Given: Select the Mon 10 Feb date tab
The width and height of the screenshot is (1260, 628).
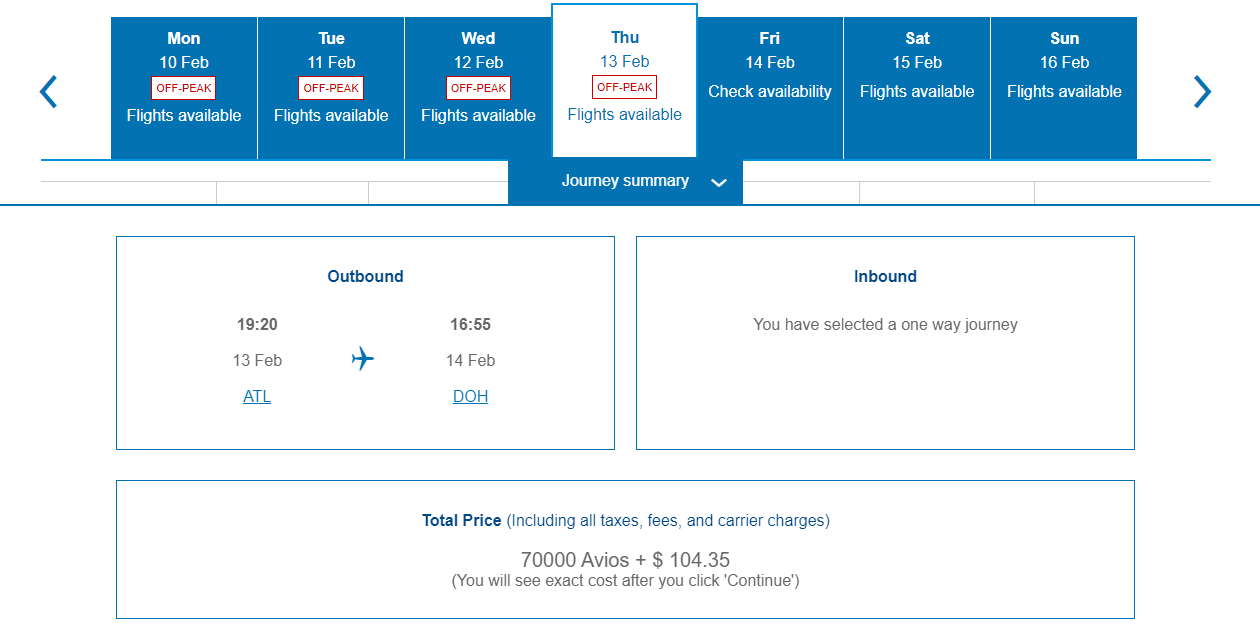Looking at the screenshot, I should (183, 60).
